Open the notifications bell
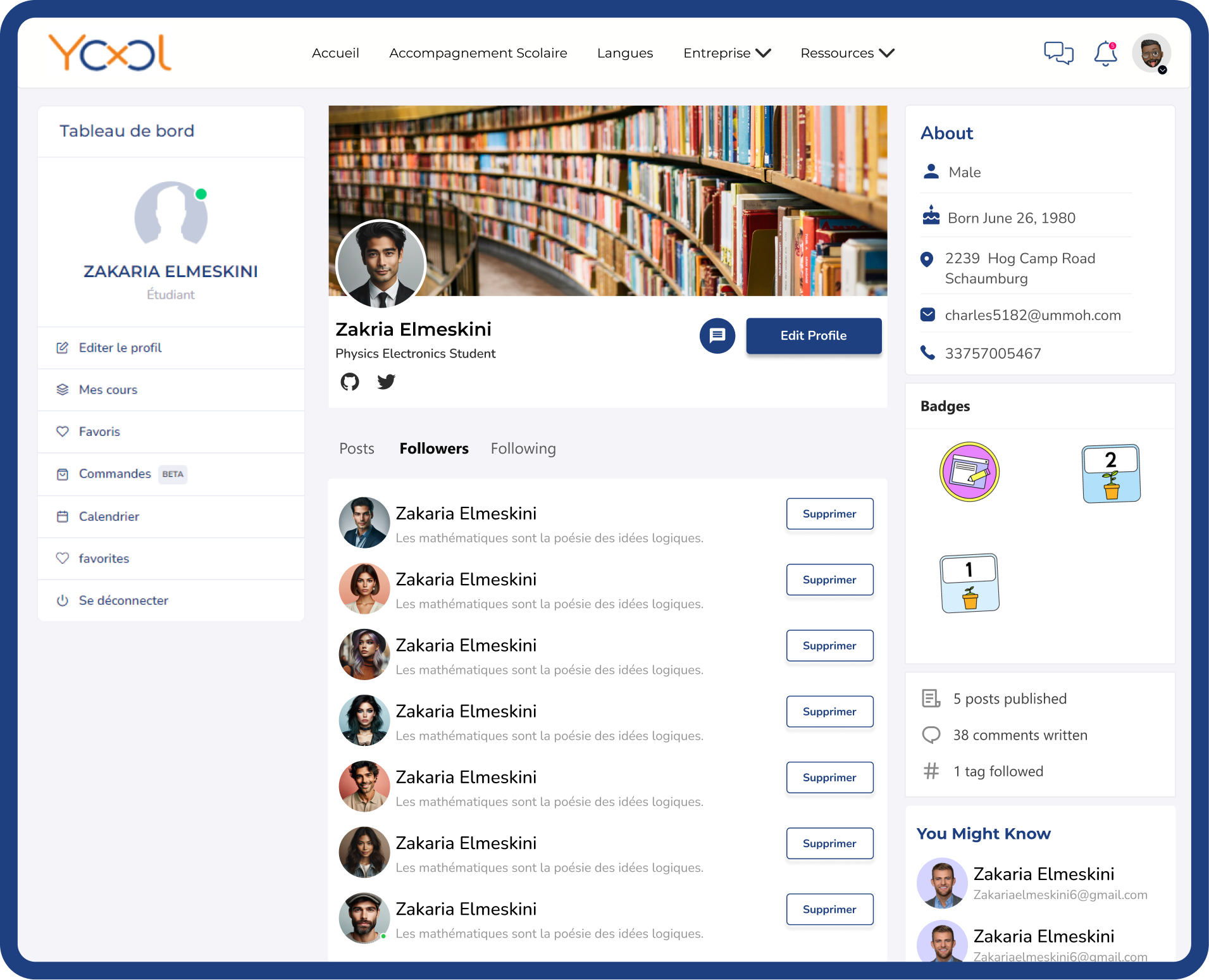Viewport: 1209px width, 980px height. point(1105,54)
